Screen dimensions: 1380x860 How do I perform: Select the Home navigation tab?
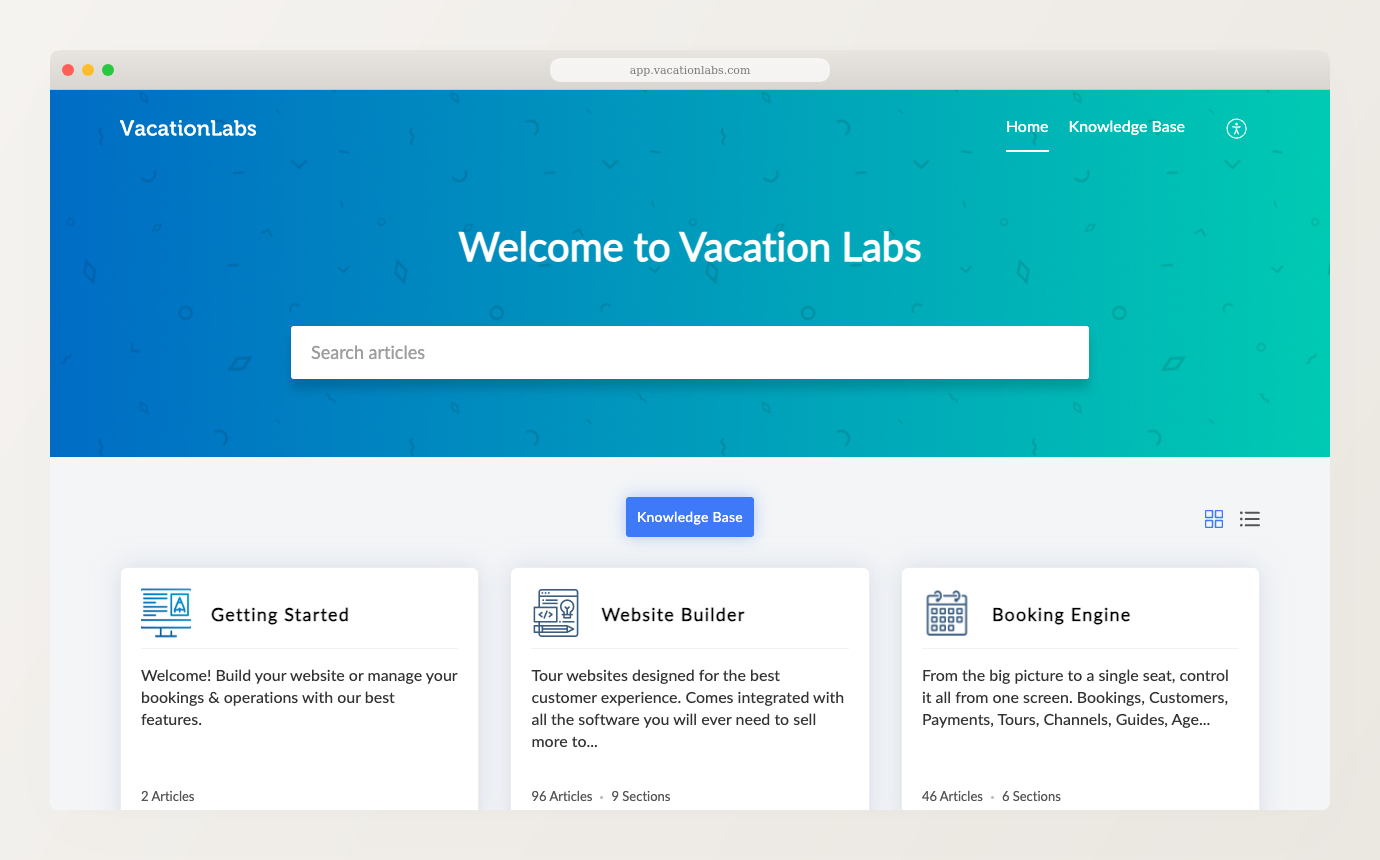[1027, 127]
